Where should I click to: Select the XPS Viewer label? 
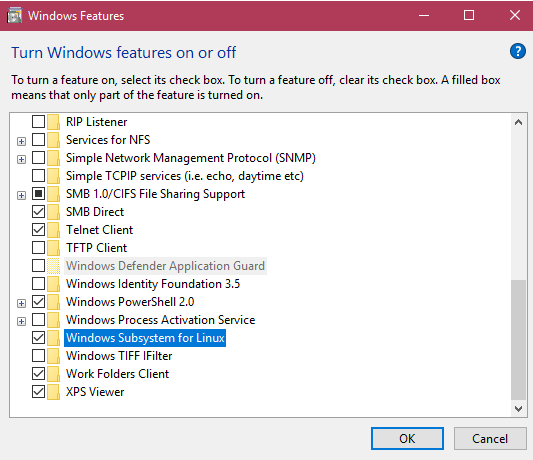click(95, 392)
